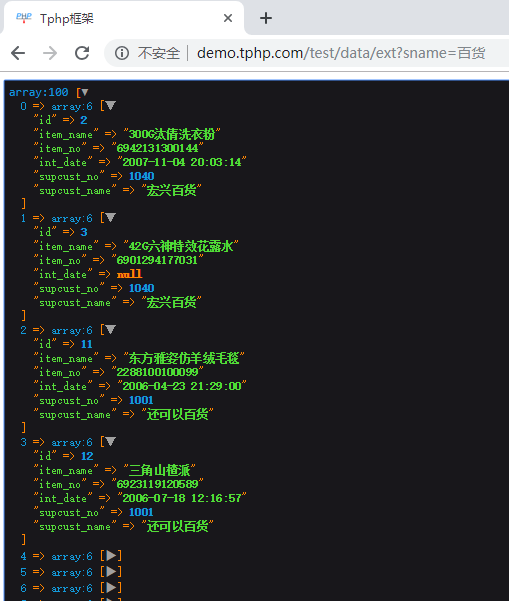Expand array item 6 arrow

click(111, 587)
